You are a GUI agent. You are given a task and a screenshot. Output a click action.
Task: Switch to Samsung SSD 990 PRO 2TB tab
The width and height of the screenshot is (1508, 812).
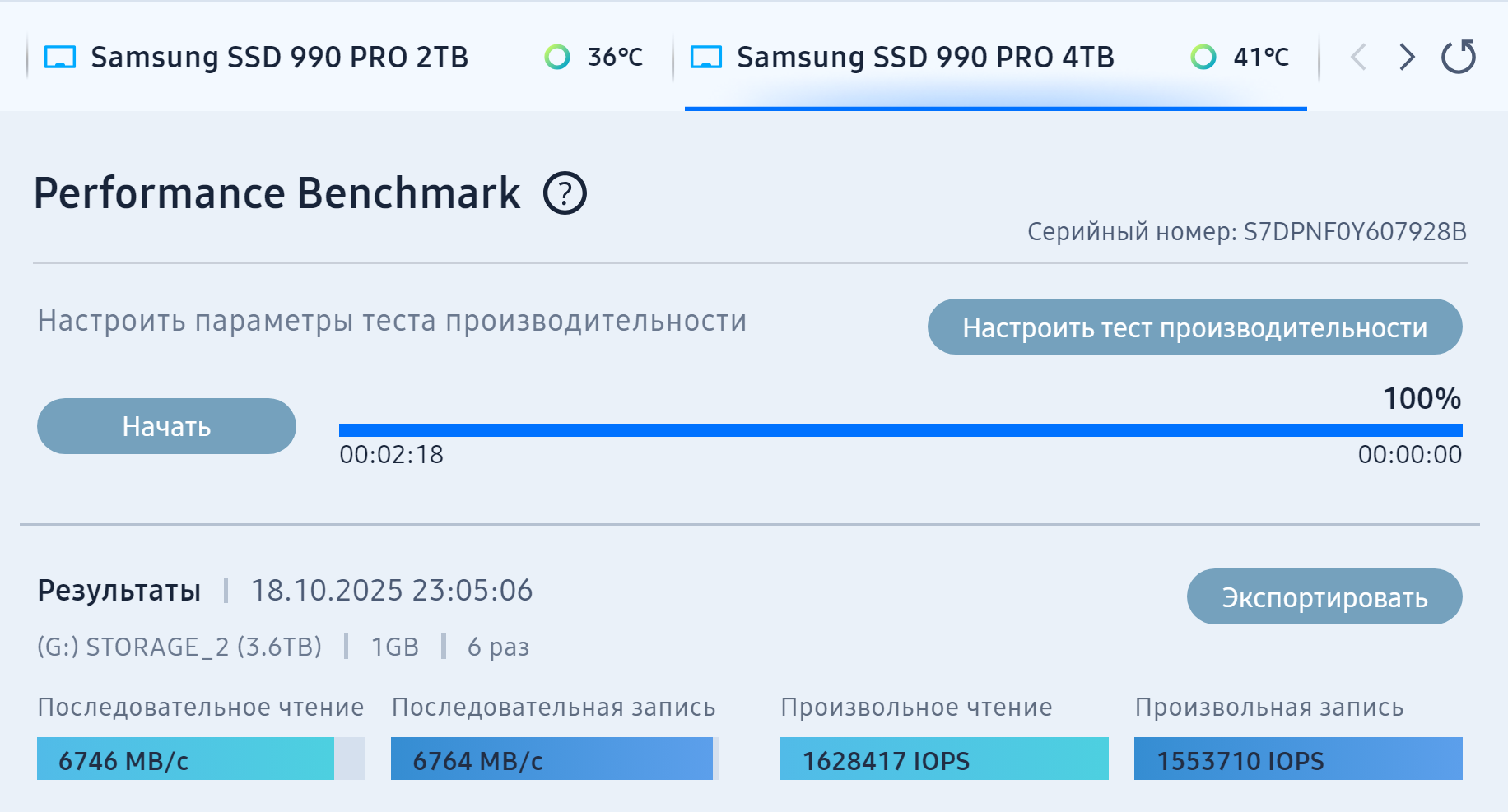click(x=279, y=58)
